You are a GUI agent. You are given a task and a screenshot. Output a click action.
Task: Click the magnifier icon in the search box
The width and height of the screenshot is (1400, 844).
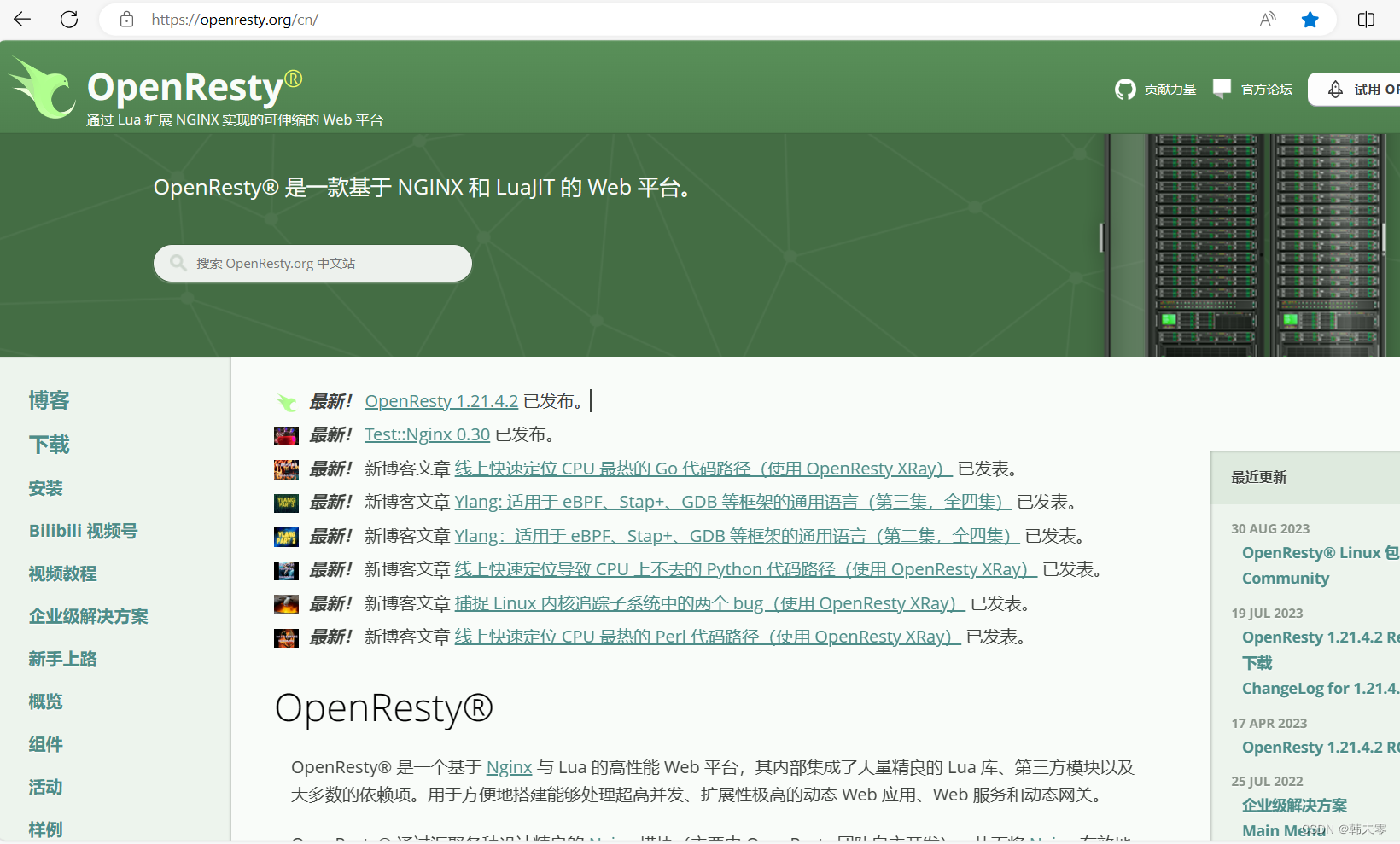(178, 263)
